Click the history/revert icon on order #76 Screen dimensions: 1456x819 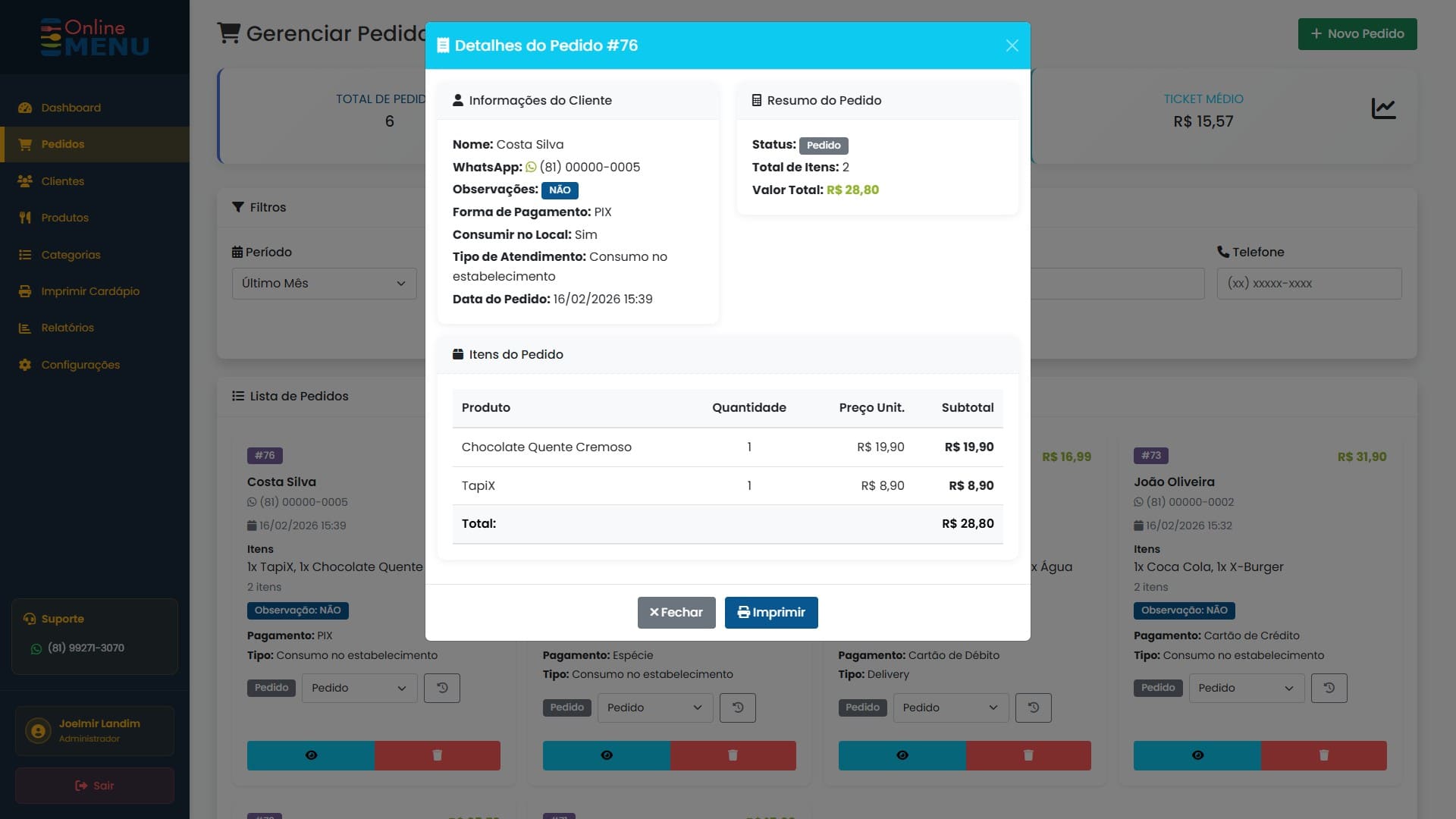442,688
